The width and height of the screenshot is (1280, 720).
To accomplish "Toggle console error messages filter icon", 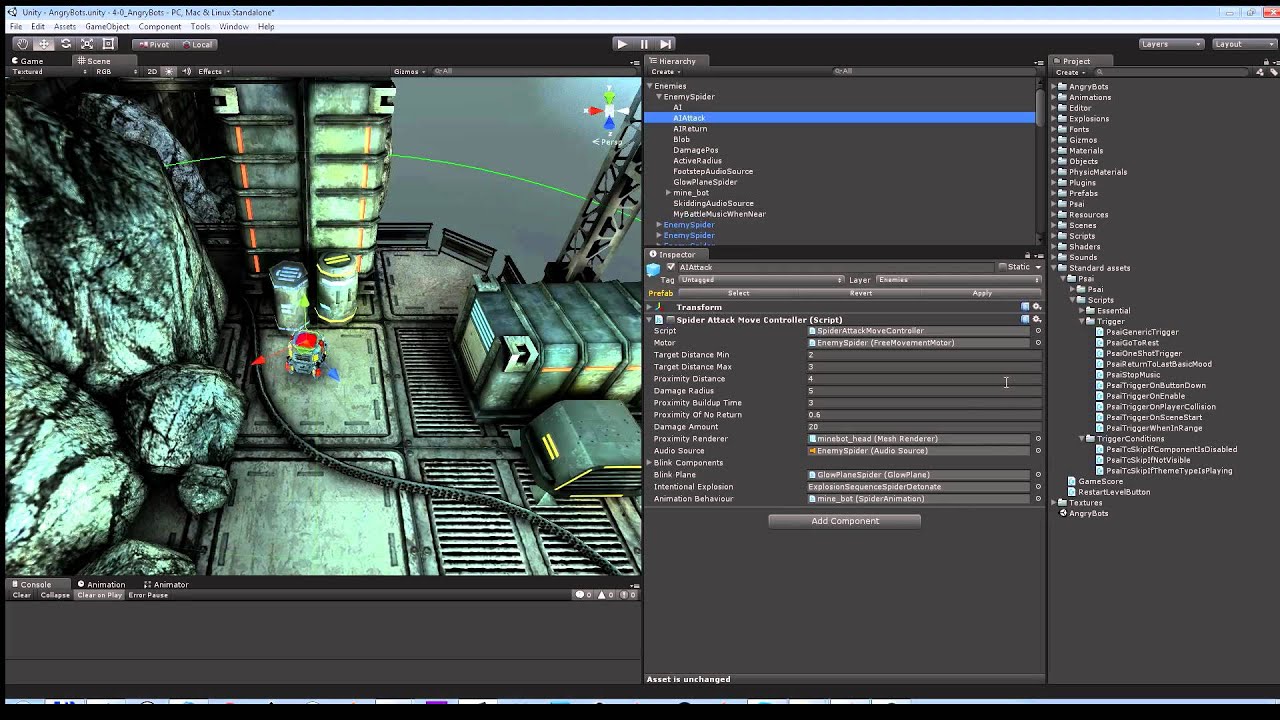I will 627,595.
